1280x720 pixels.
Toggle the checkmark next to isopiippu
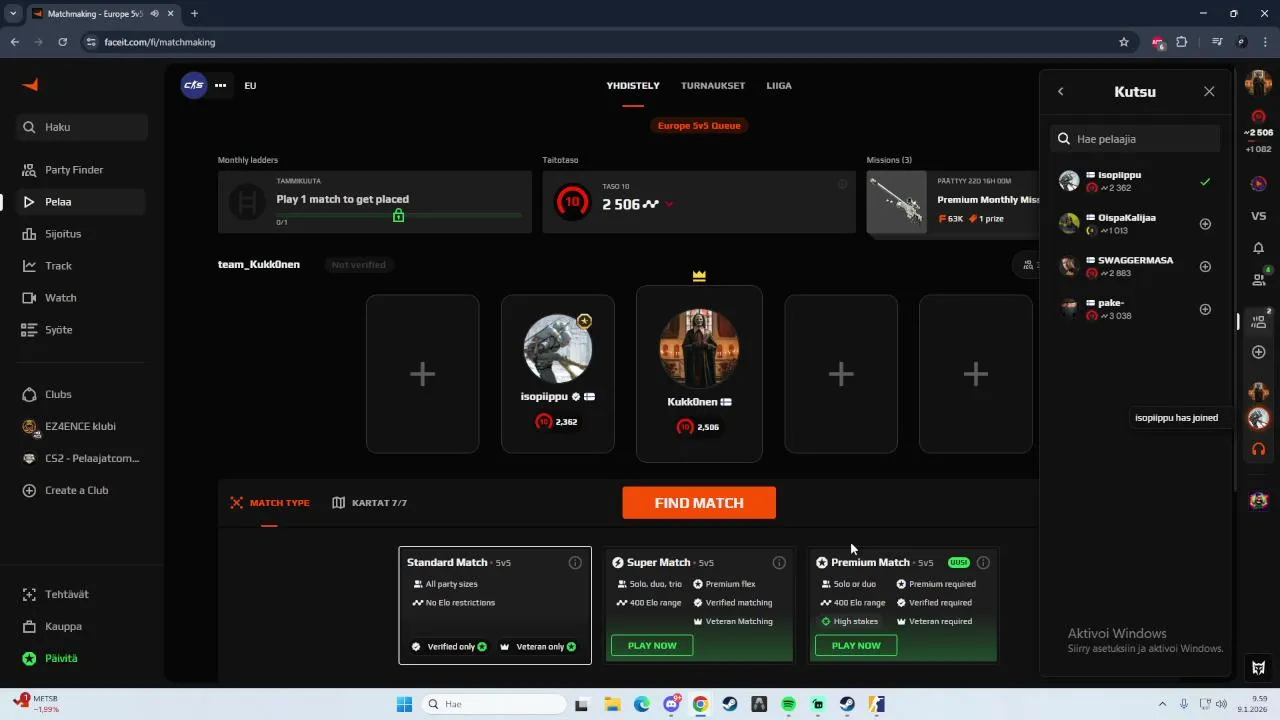pyautogui.click(x=1205, y=182)
